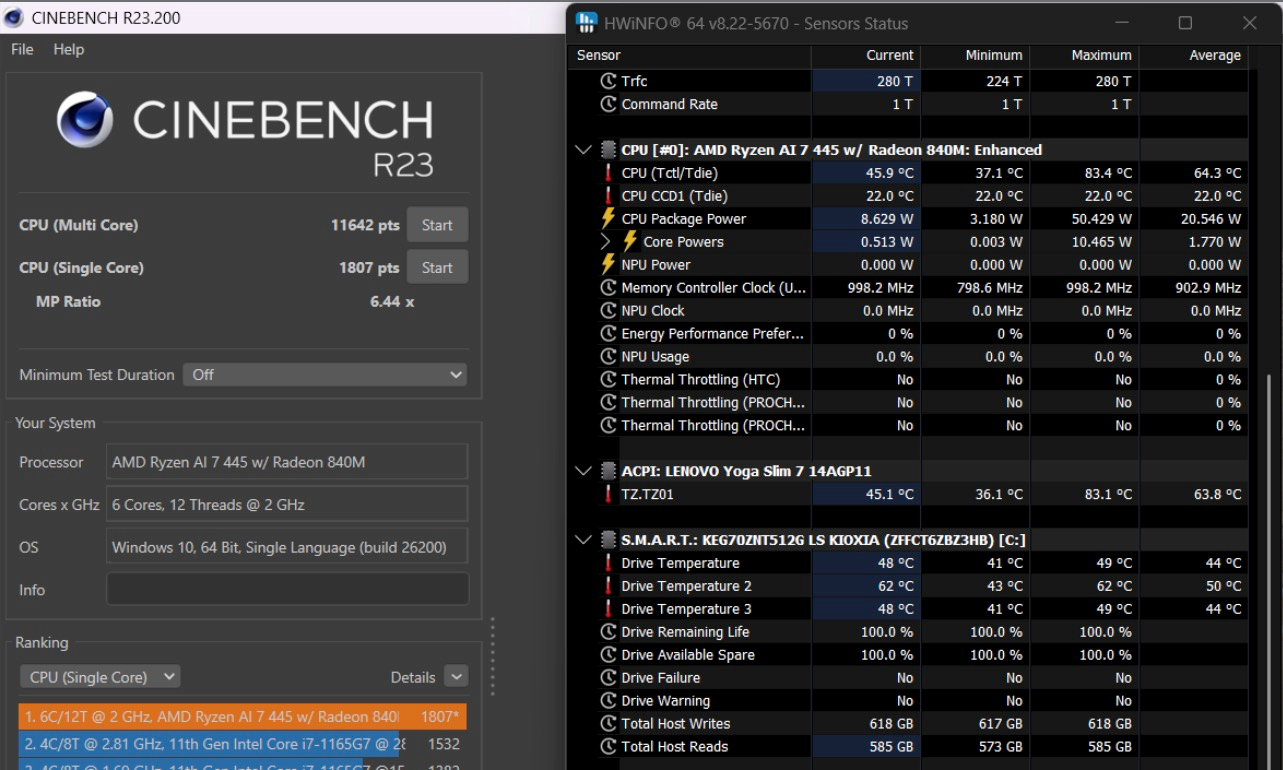Click the Current column header

(x=867, y=56)
